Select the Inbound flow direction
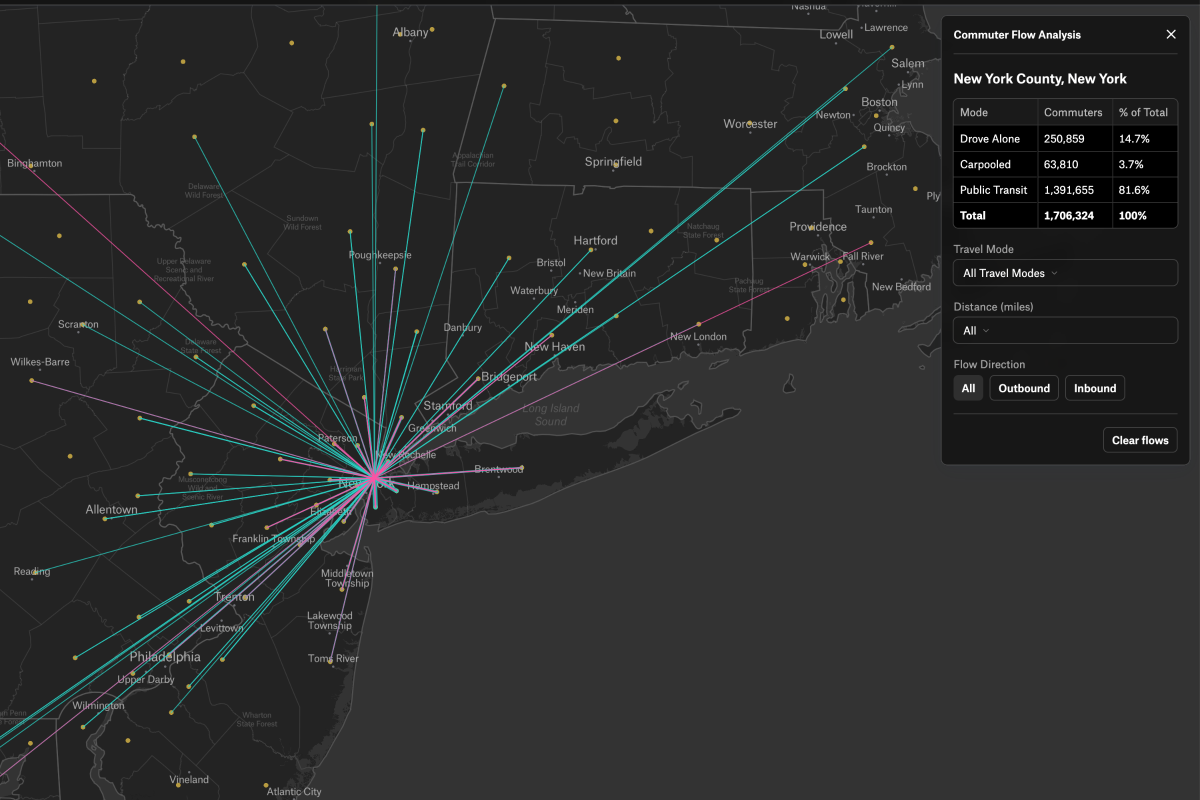The width and height of the screenshot is (1200, 800). point(1094,388)
